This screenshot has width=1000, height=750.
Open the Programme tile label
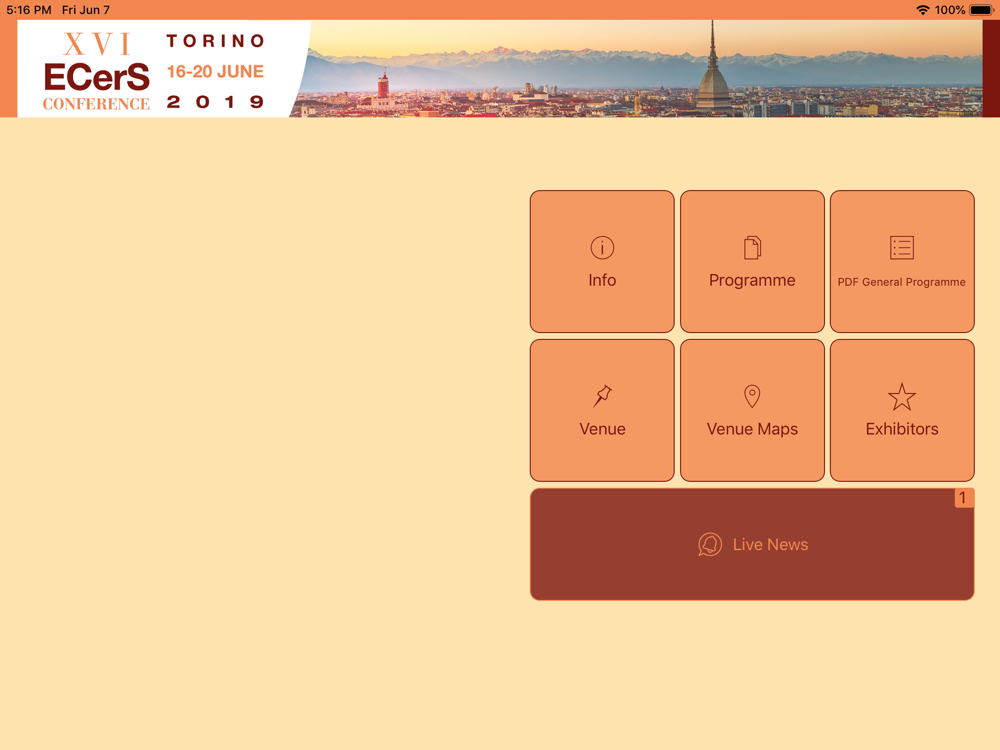(752, 281)
